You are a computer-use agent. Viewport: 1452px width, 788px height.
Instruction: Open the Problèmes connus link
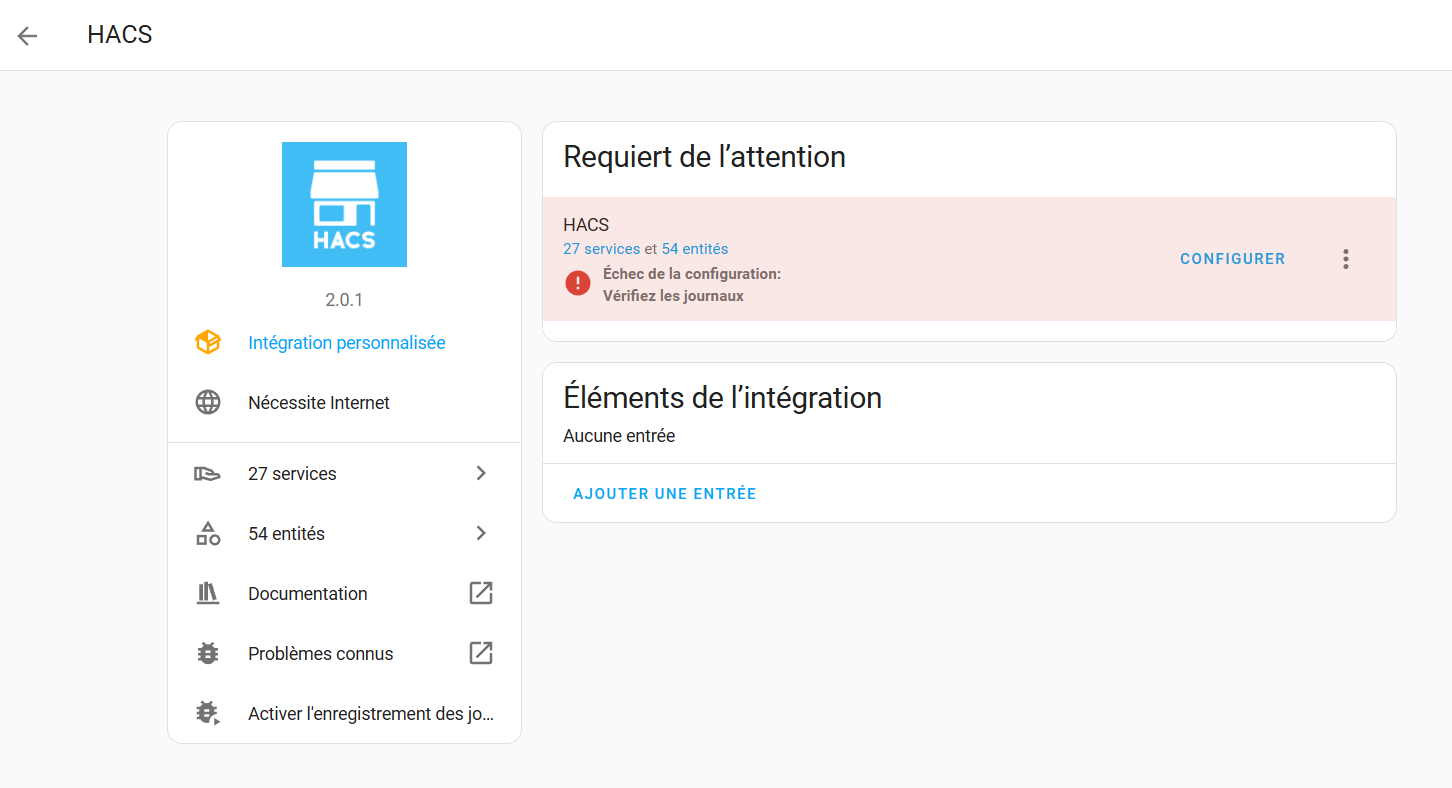coord(344,653)
